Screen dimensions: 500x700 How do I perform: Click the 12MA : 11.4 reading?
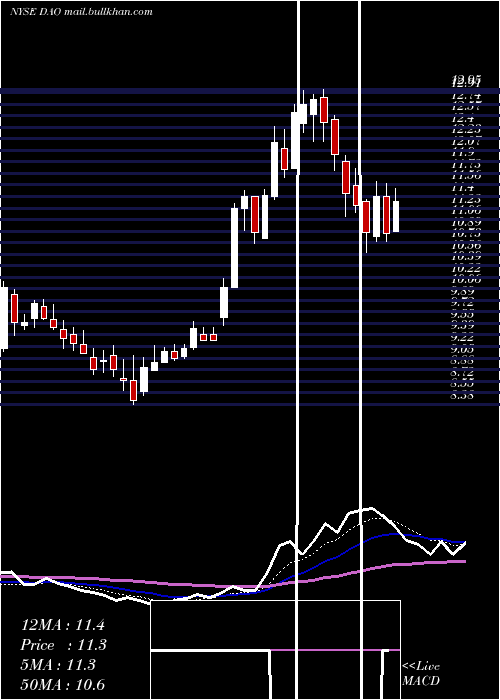pos(63,625)
